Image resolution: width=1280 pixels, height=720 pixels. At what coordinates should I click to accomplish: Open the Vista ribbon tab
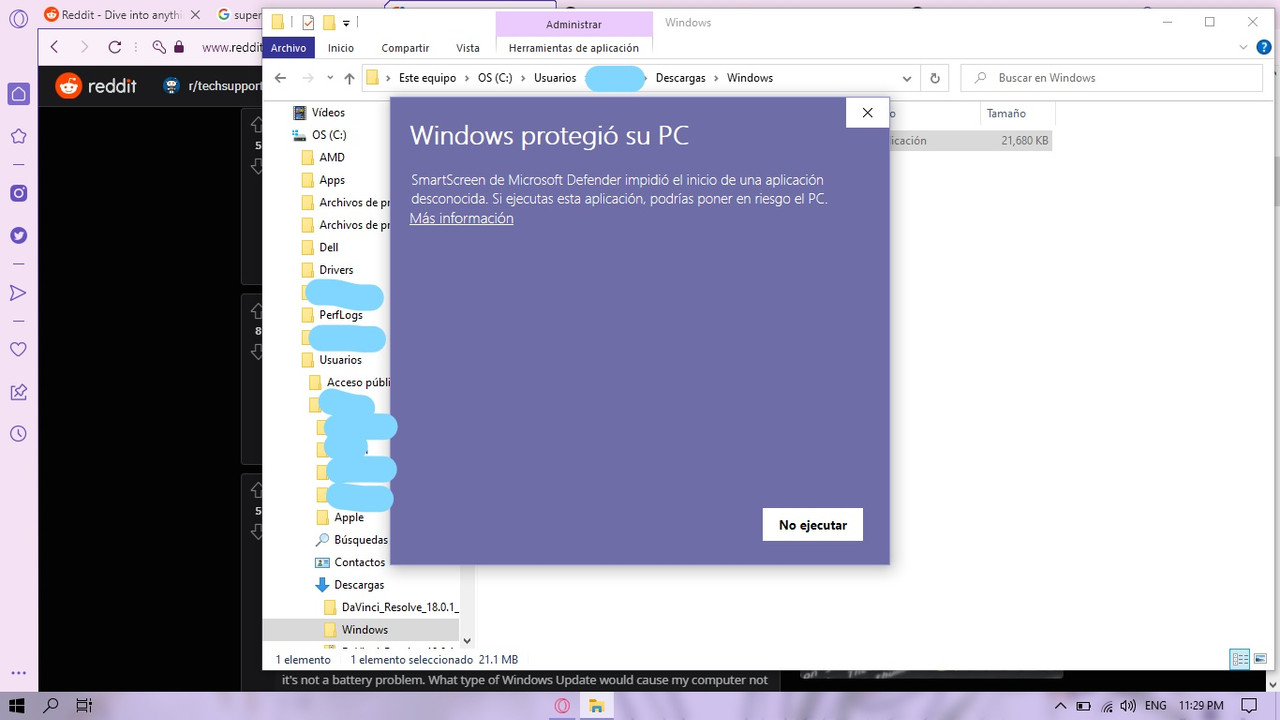point(468,48)
